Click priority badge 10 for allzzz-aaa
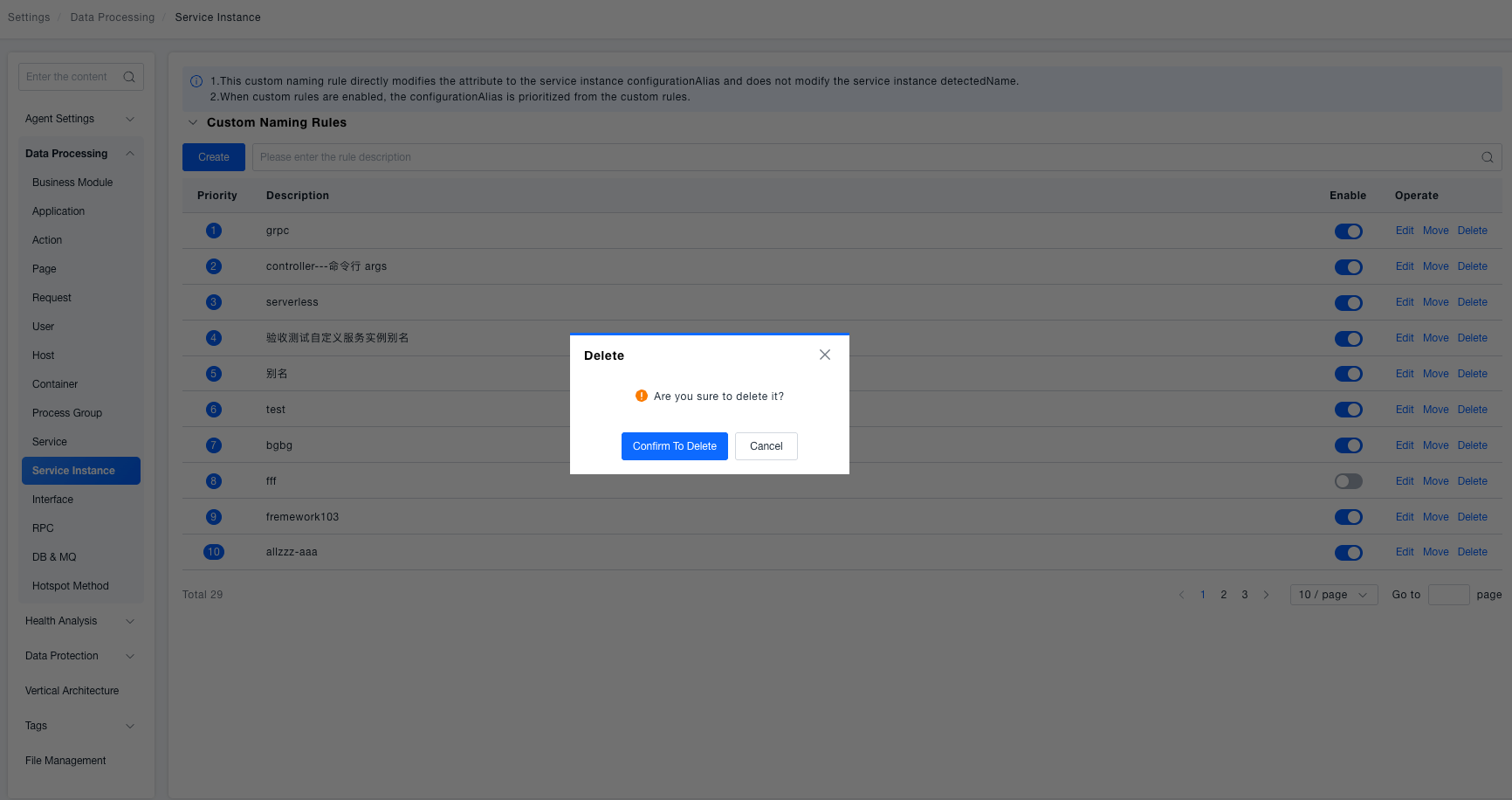 (214, 552)
